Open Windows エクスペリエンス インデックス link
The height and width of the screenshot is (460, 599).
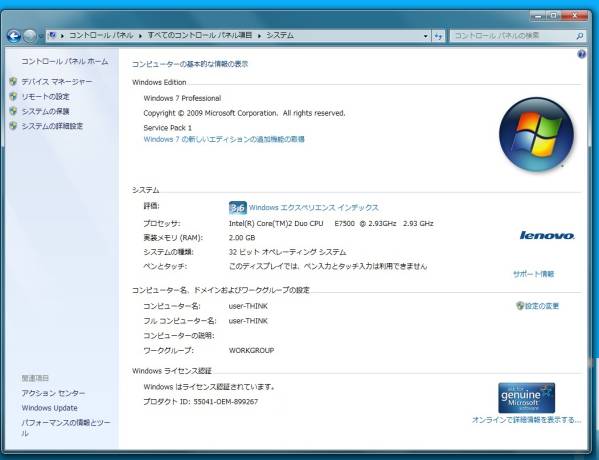314,207
